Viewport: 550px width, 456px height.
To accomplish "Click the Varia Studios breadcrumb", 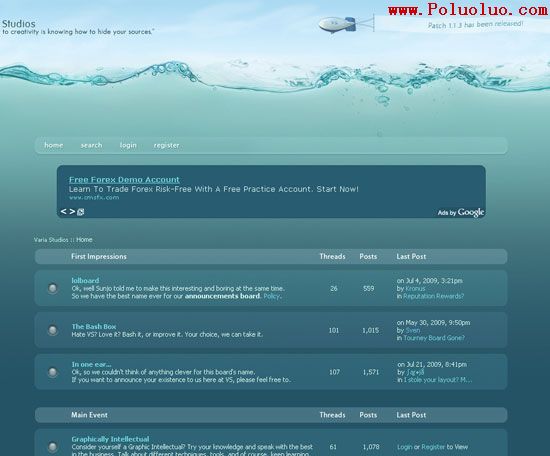I will [x=51, y=240].
